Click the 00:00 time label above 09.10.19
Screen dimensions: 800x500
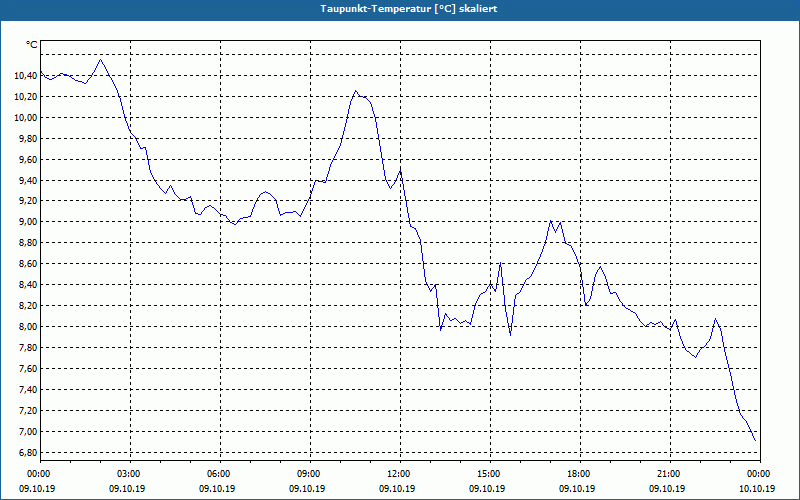pos(40,474)
